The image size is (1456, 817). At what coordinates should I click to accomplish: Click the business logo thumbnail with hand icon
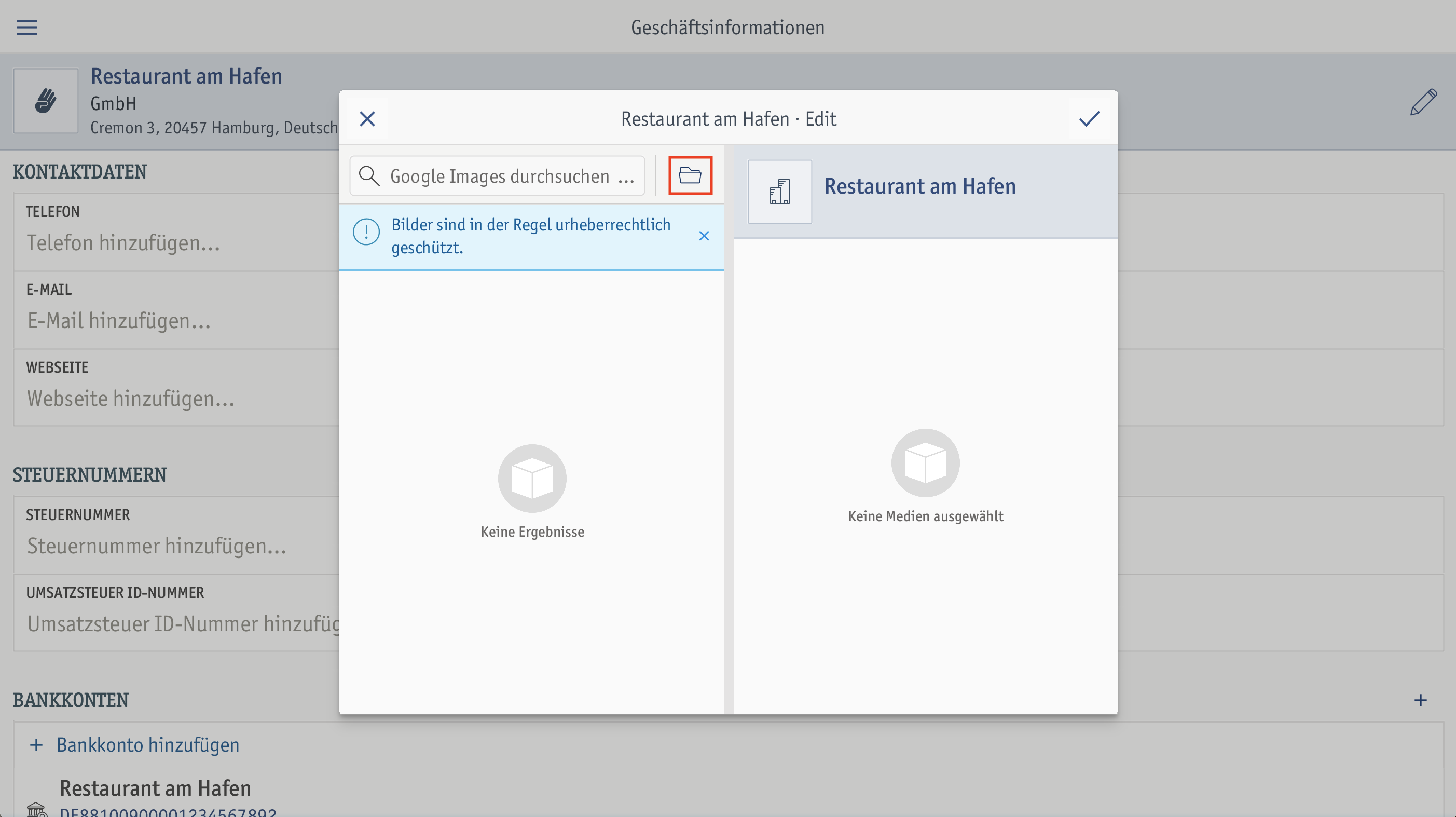tap(46, 101)
